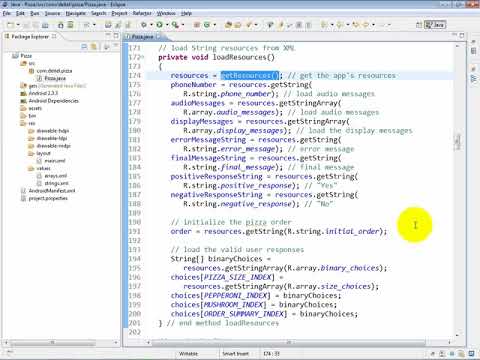Click the Next Annotation icon
Viewport: 480px width, 360px height.
pyautogui.click(x=324, y=25)
